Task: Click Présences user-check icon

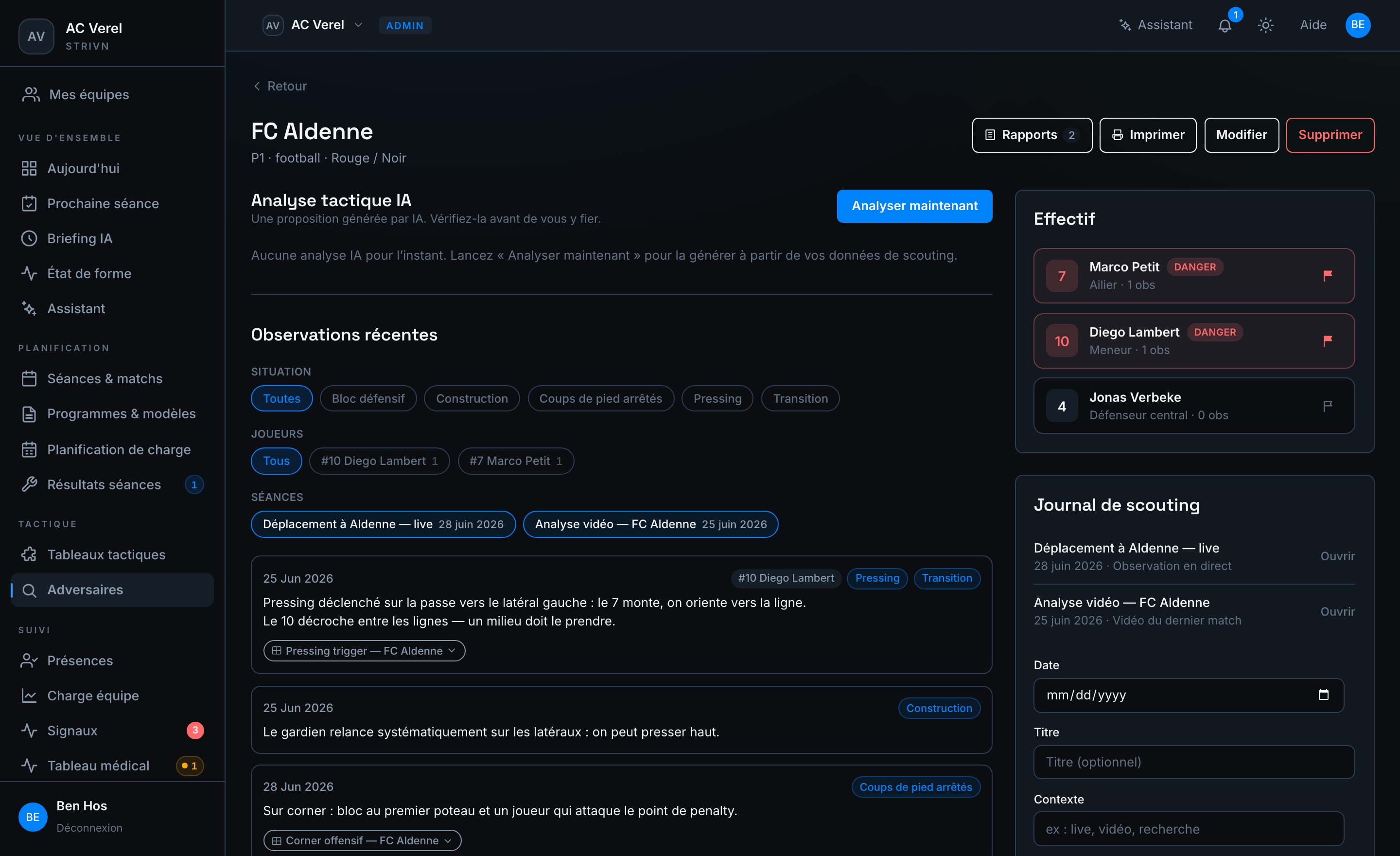Action: [x=29, y=660]
